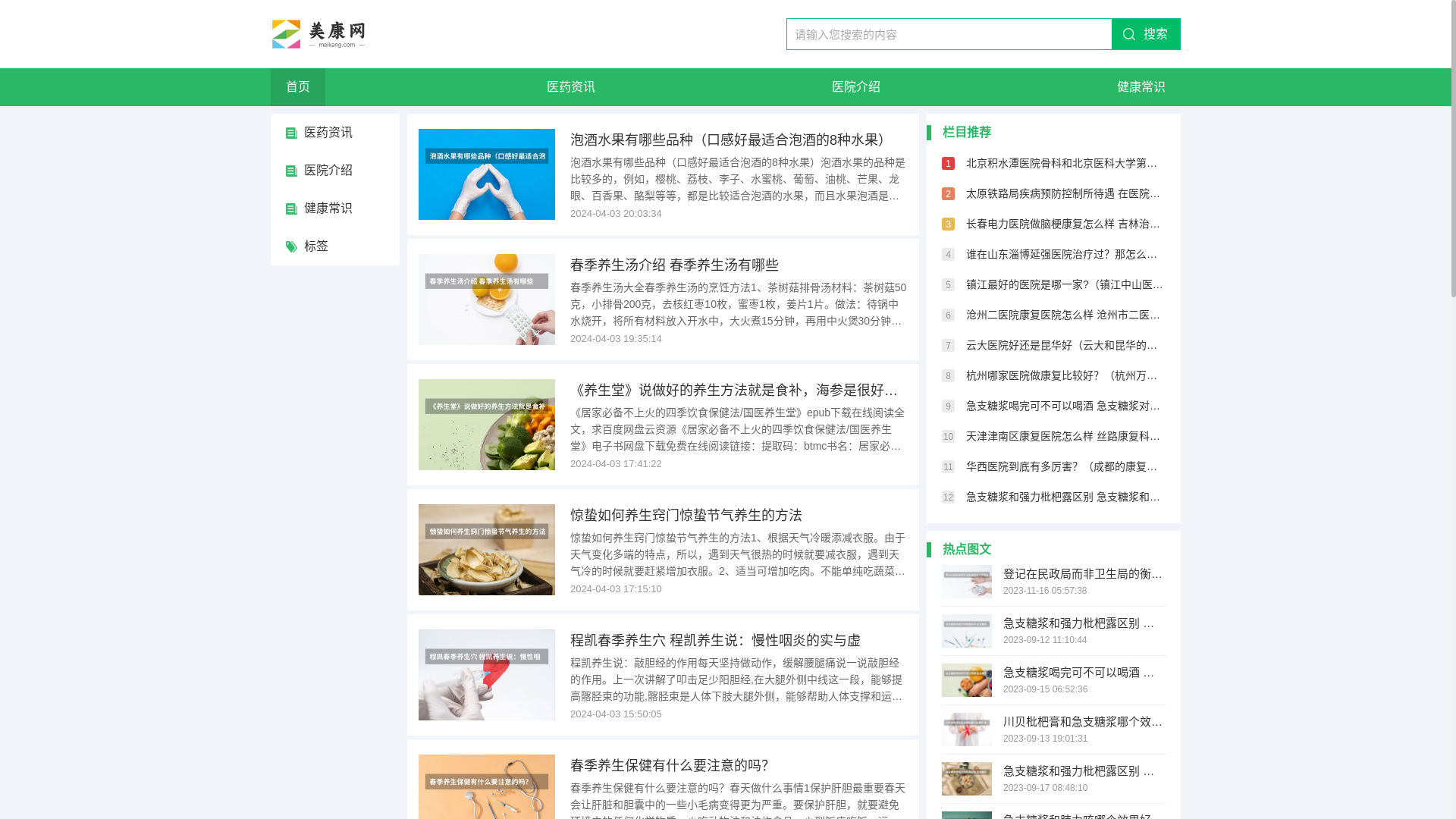Open article 春季养生汤介绍 title
The width and height of the screenshot is (1456, 819).
click(x=674, y=265)
